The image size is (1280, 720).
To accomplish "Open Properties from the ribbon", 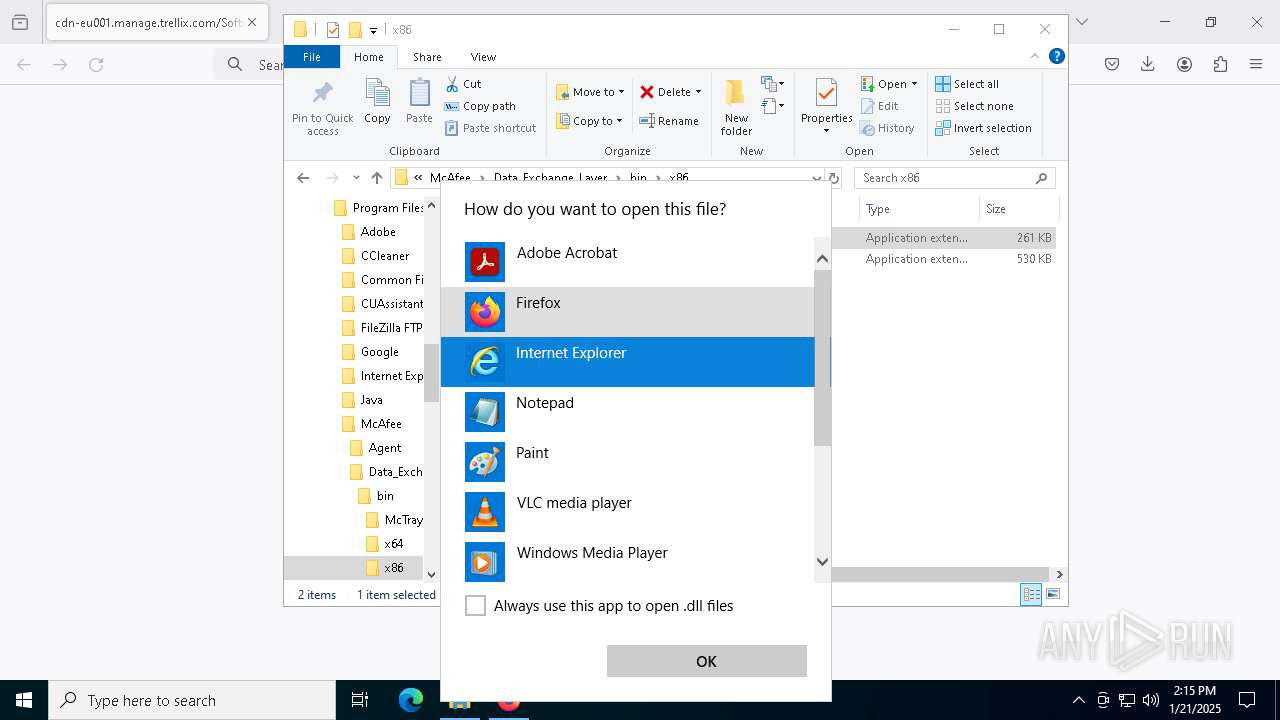I will [x=826, y=106].
